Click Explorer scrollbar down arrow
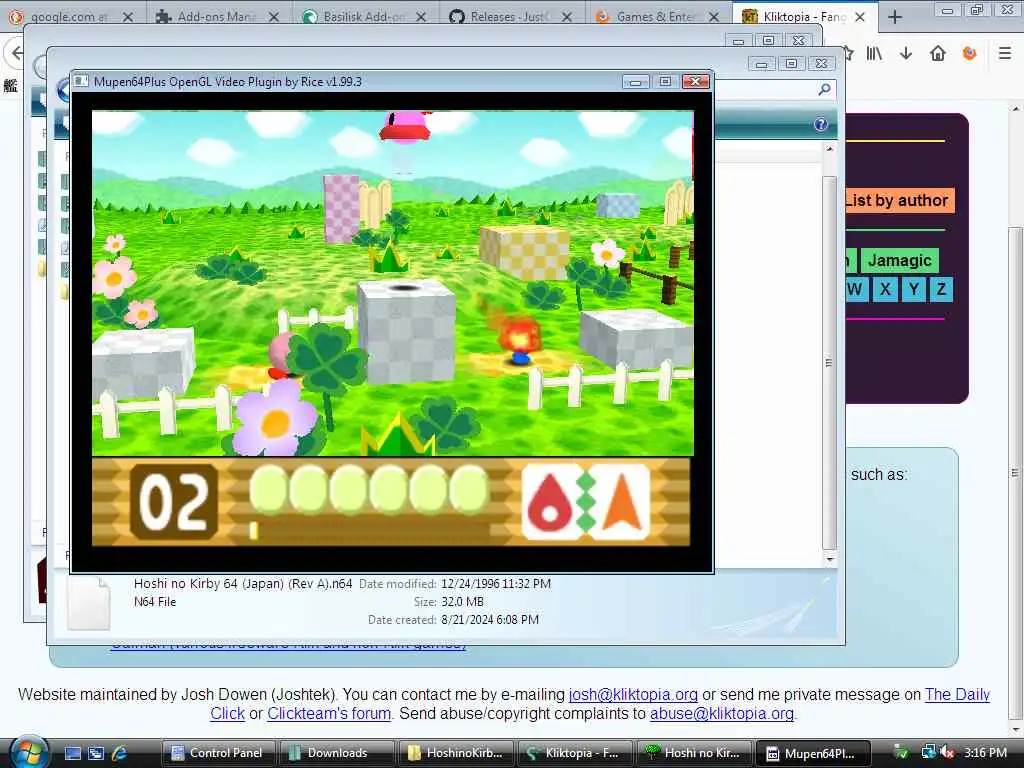This screenshot has height=768, width=1024. [x=829, y=559]
